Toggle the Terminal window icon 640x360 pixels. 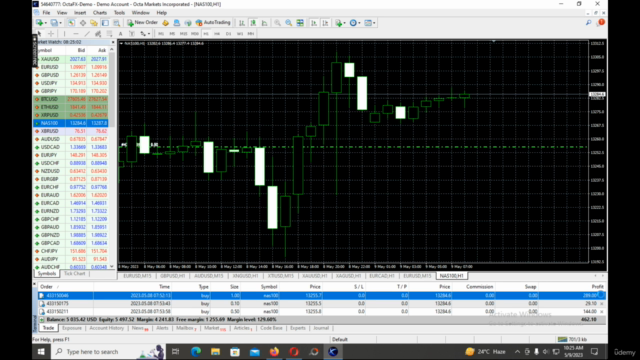(x=105, y=23)
